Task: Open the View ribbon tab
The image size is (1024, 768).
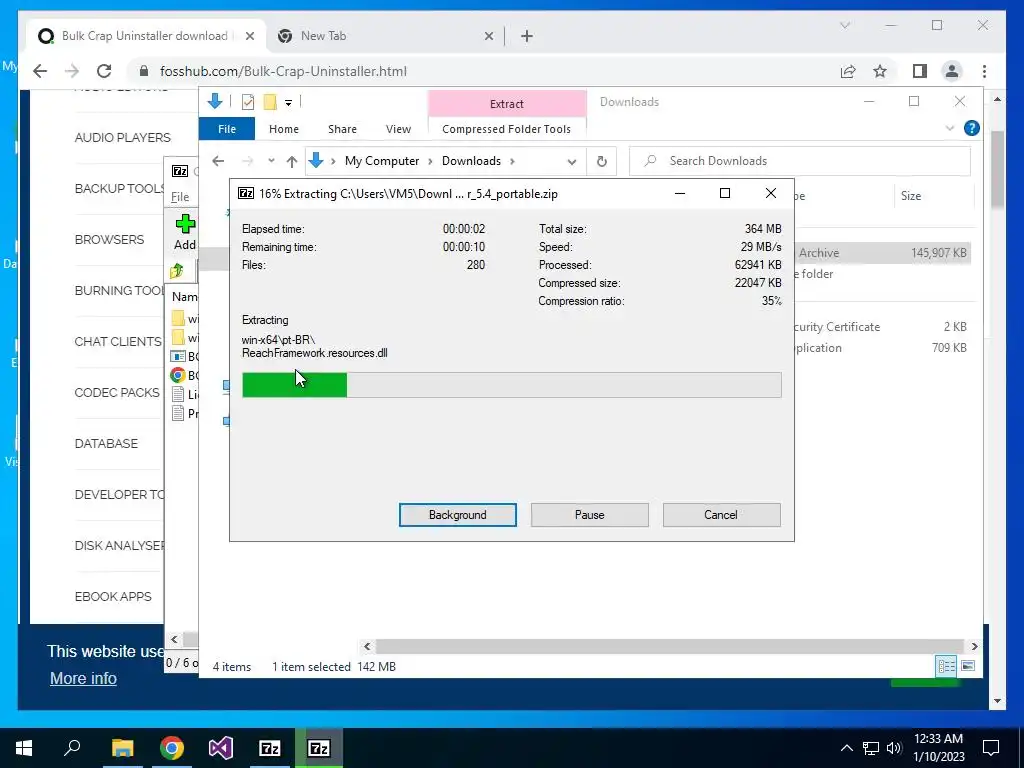Action: 398,129
